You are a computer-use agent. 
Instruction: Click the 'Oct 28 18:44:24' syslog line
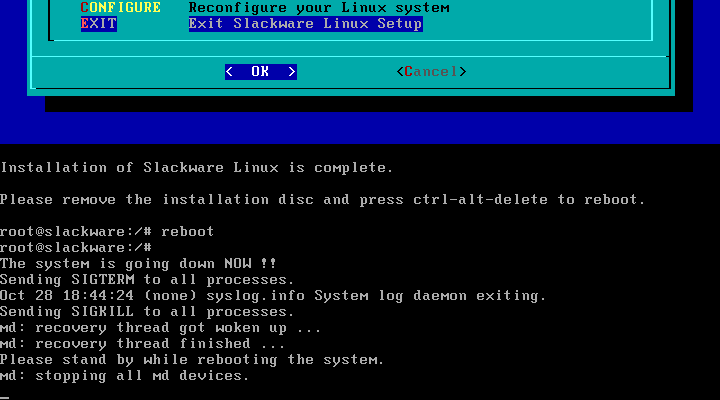pos(273,296)
